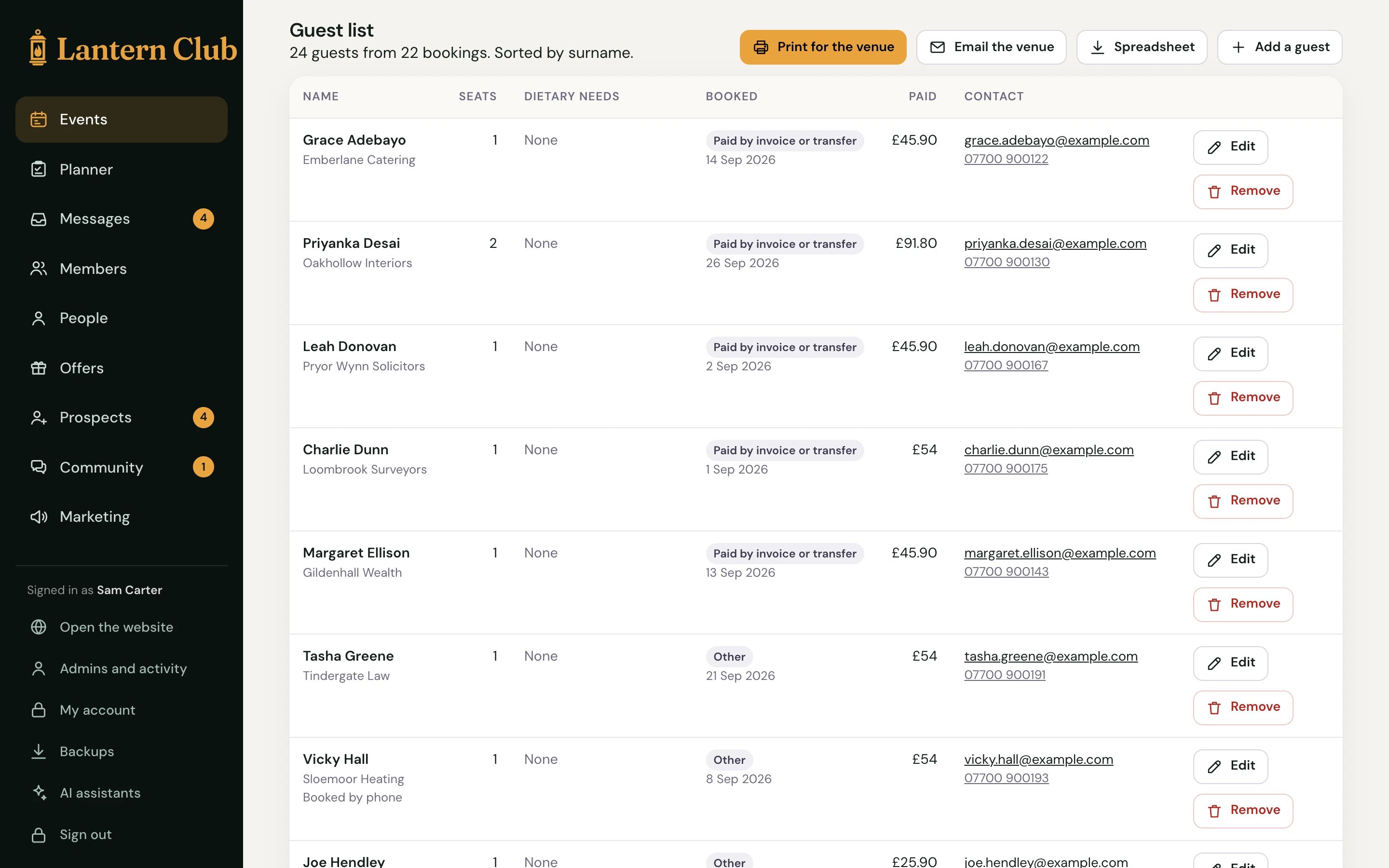Remove Margaret Ellison from the guest list
The width and height of the screenshot is (1389, 868).
(x=1243, y=605)
